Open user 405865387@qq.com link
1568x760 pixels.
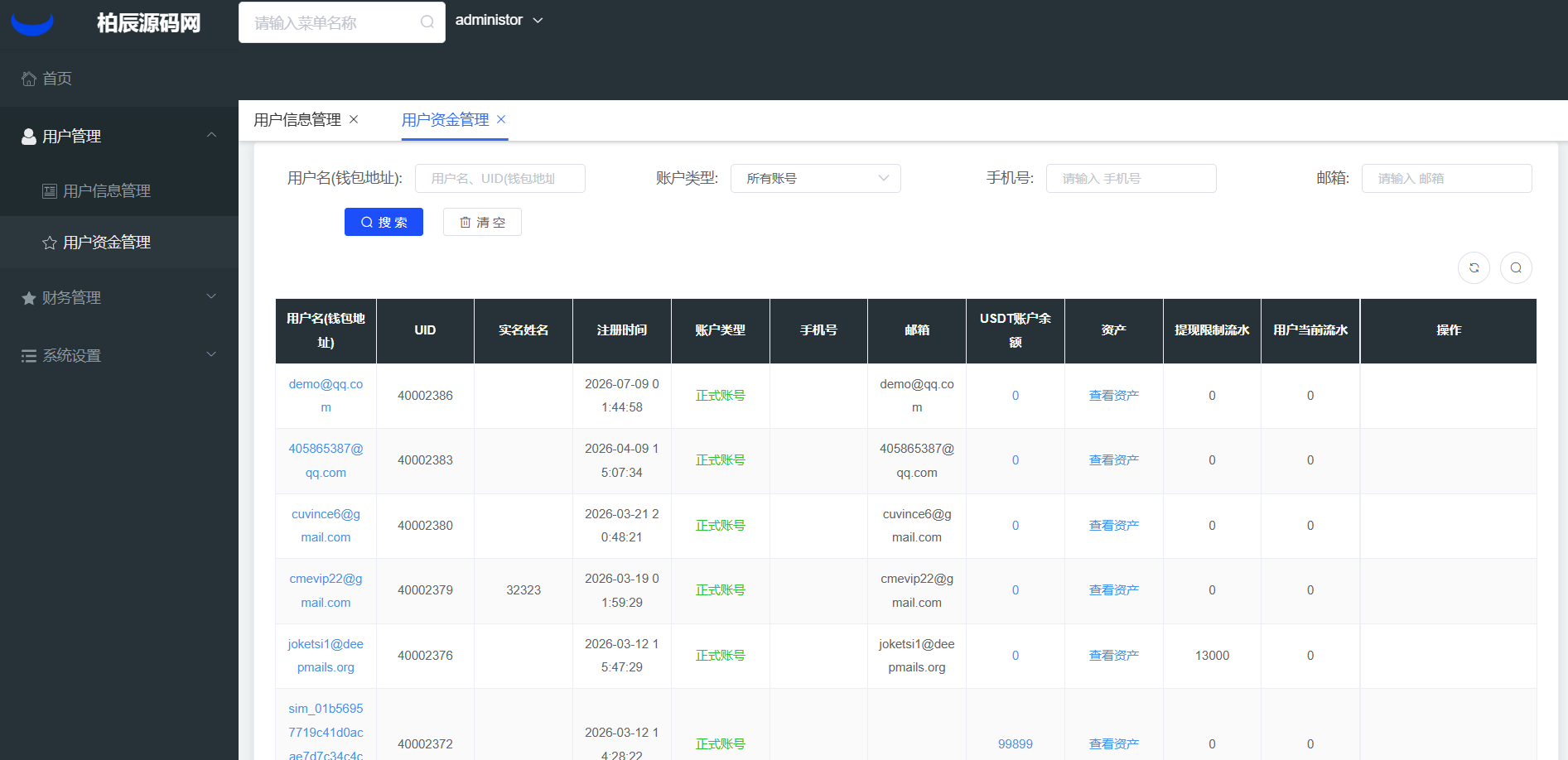(x=326, y=460)
